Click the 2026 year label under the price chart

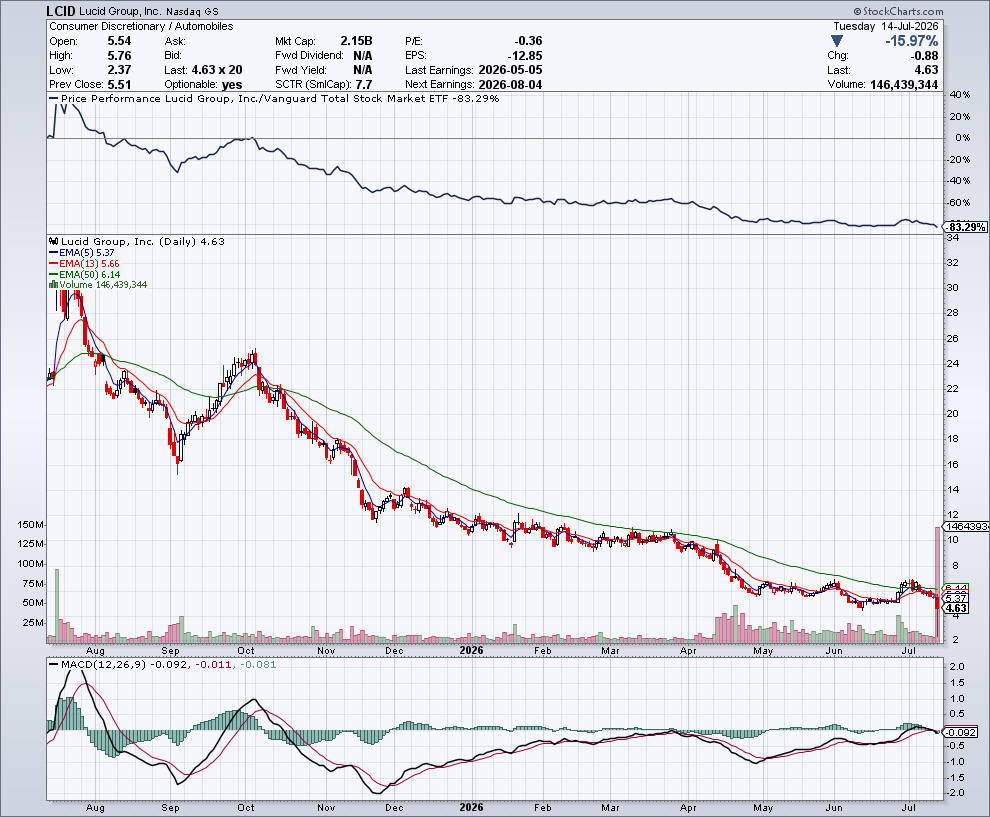[471, 650]
